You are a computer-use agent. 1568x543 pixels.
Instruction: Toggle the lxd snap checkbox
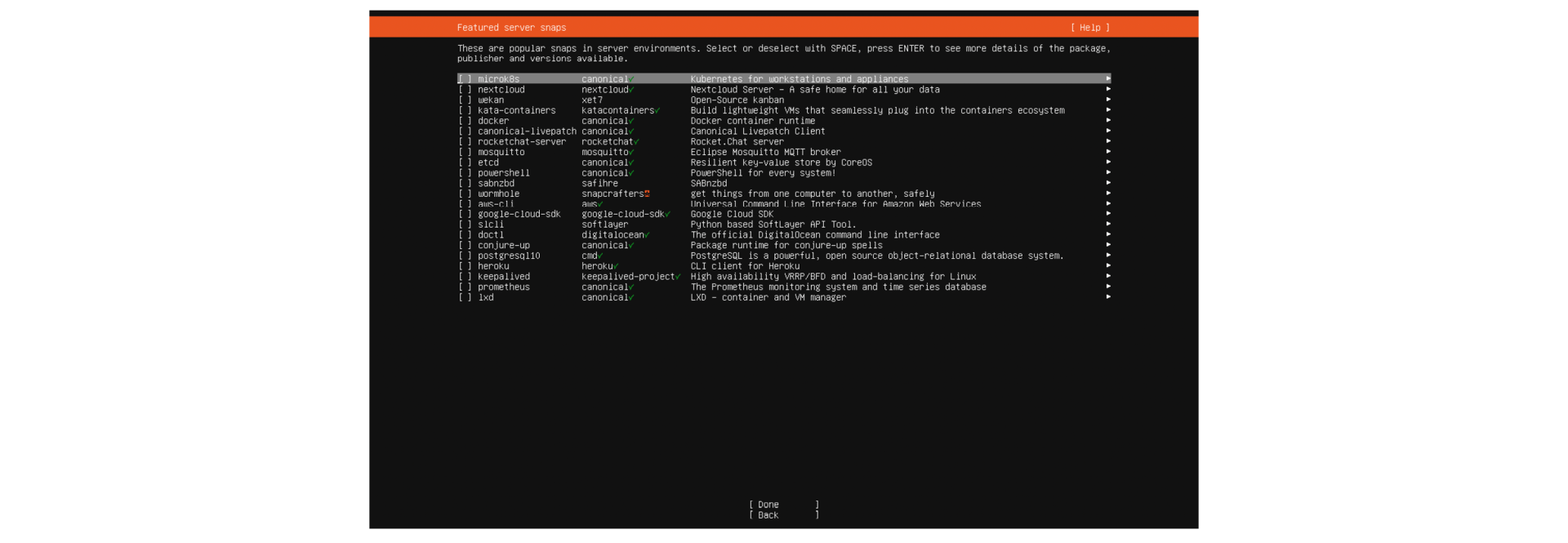[465, 297]
